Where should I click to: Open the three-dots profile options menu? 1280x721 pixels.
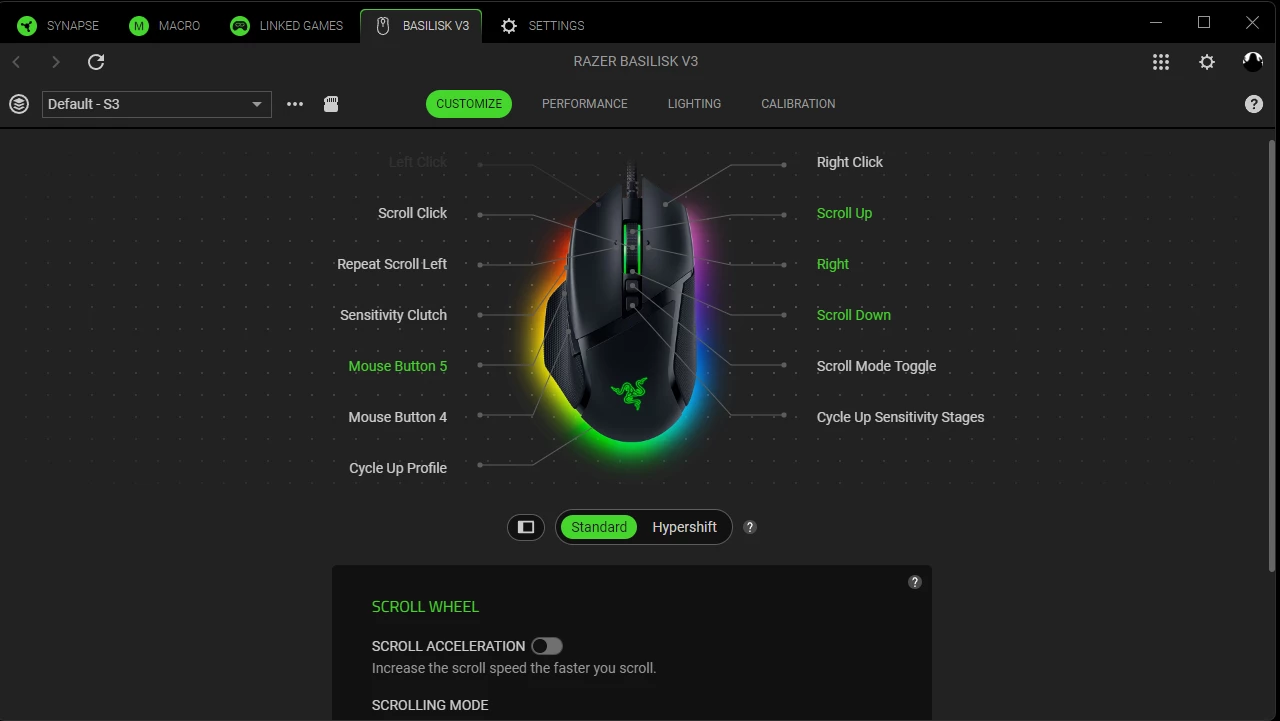click(x=295, y=104)
